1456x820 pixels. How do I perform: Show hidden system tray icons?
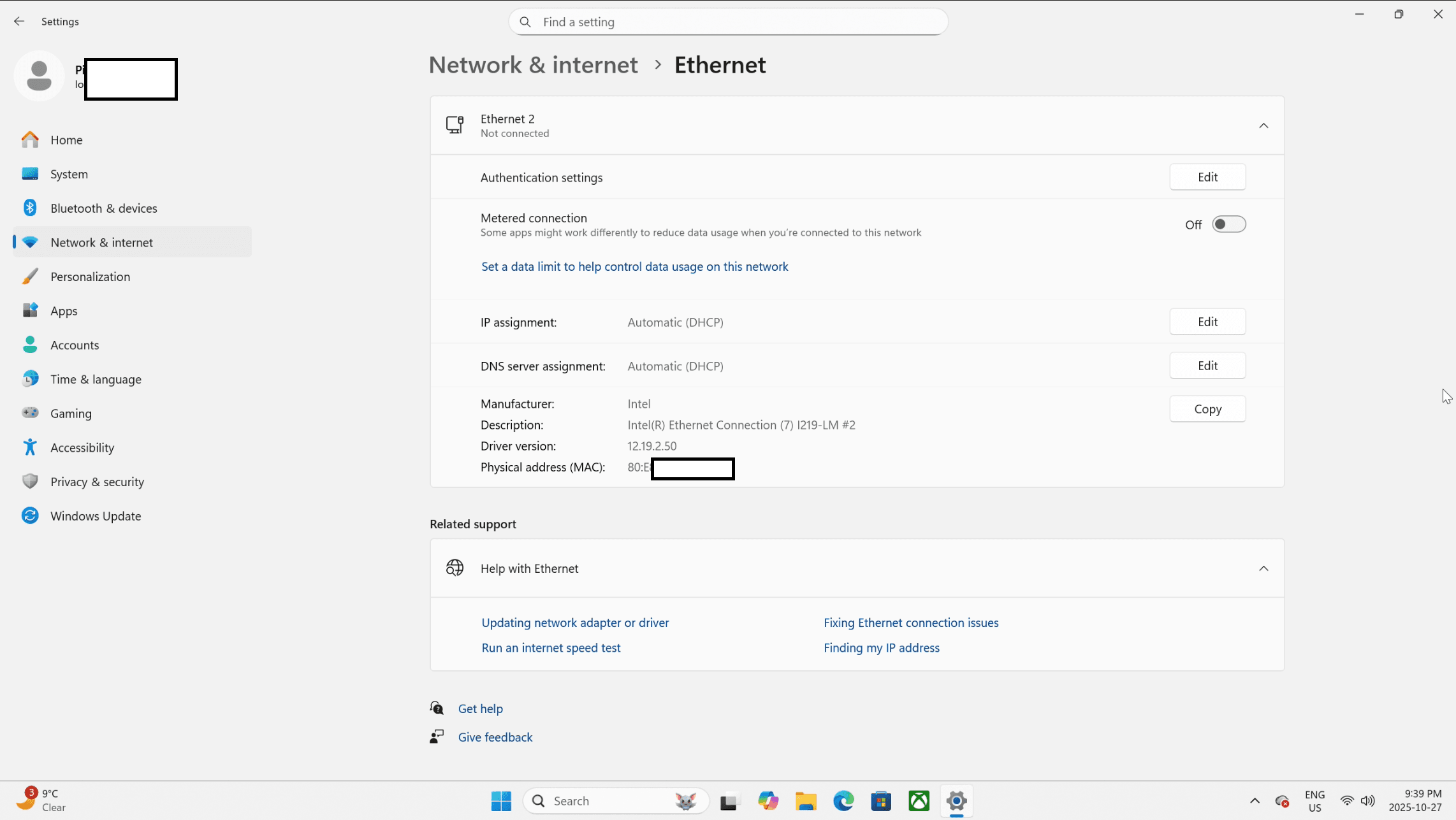[x=1255, y=801]
